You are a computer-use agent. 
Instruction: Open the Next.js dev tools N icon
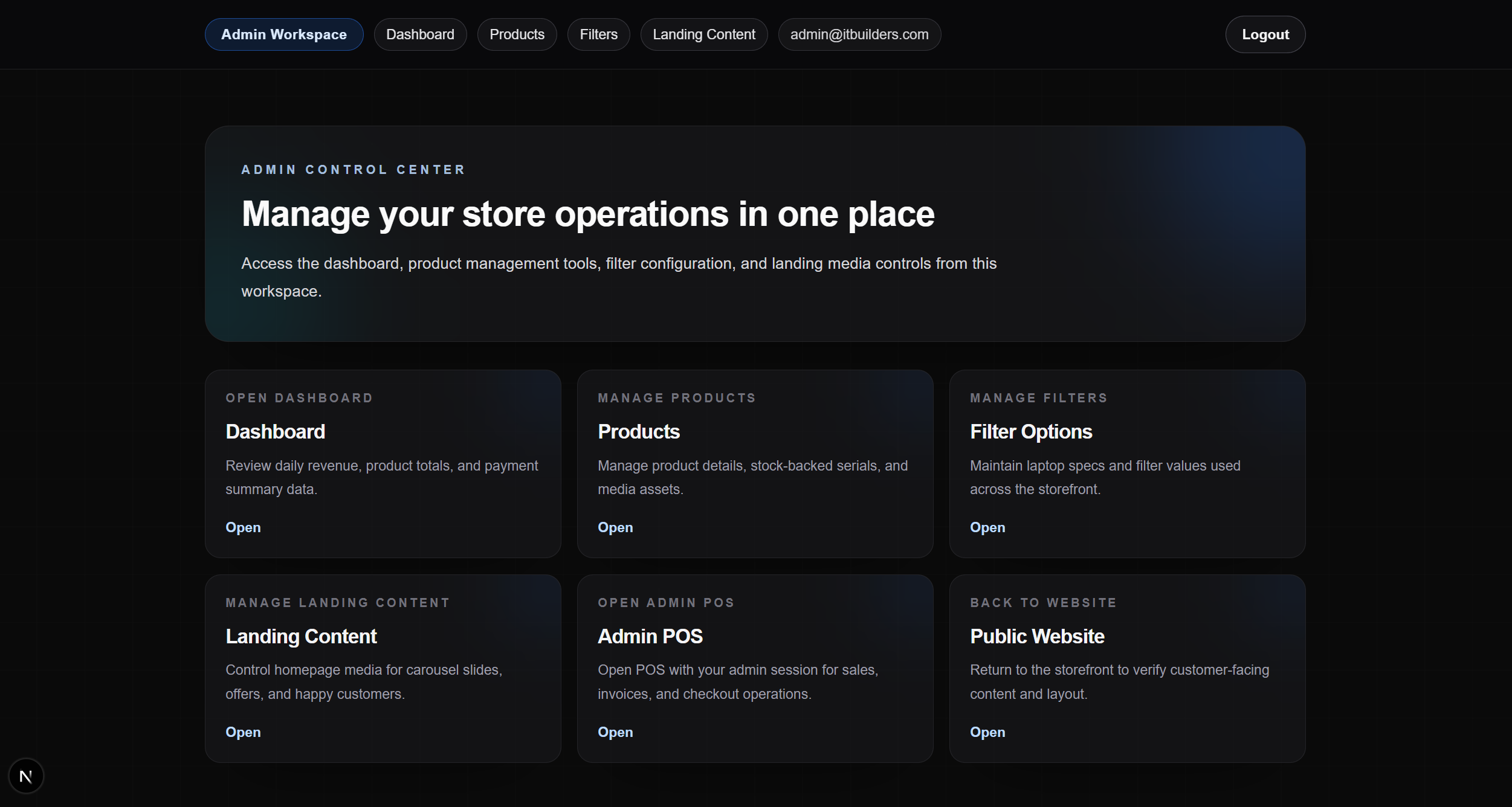(x=26, y=776)
